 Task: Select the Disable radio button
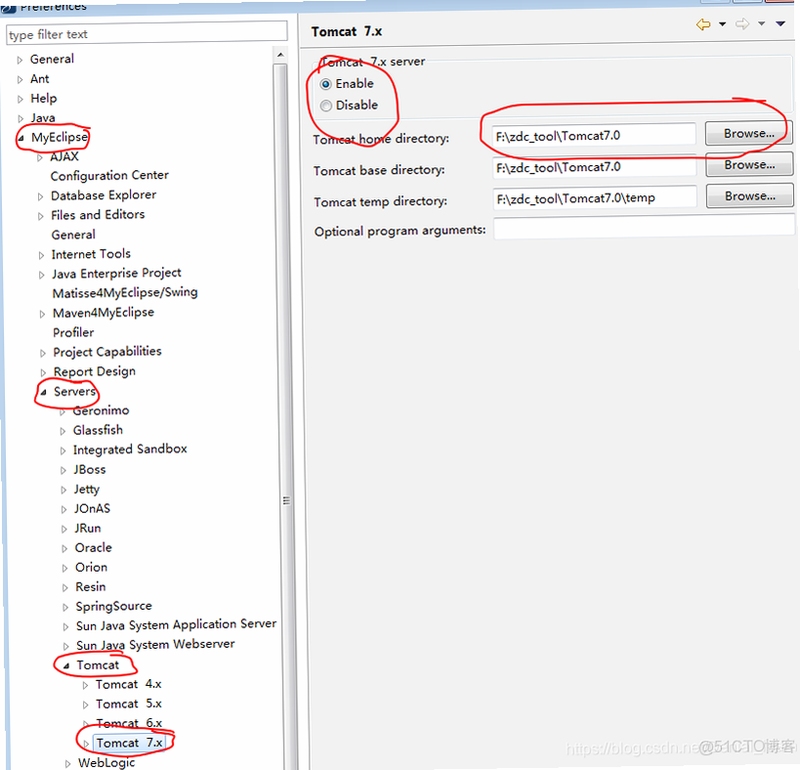[326, 106]
